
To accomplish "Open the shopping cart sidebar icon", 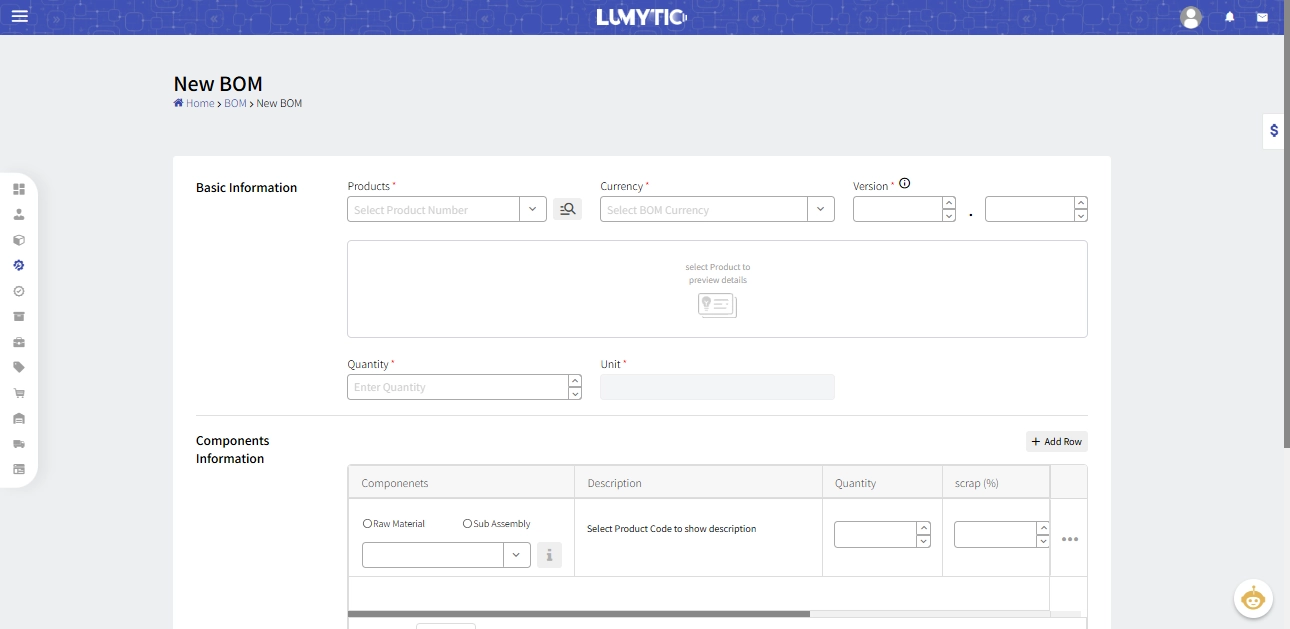I will [19, 393].
